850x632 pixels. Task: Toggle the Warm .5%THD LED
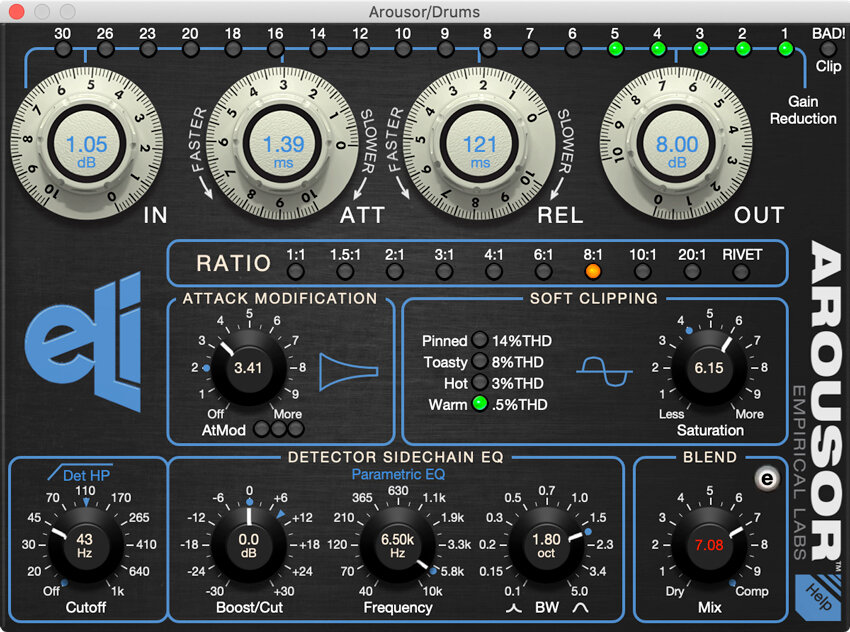pyautogui.click(x=479, y=404)
